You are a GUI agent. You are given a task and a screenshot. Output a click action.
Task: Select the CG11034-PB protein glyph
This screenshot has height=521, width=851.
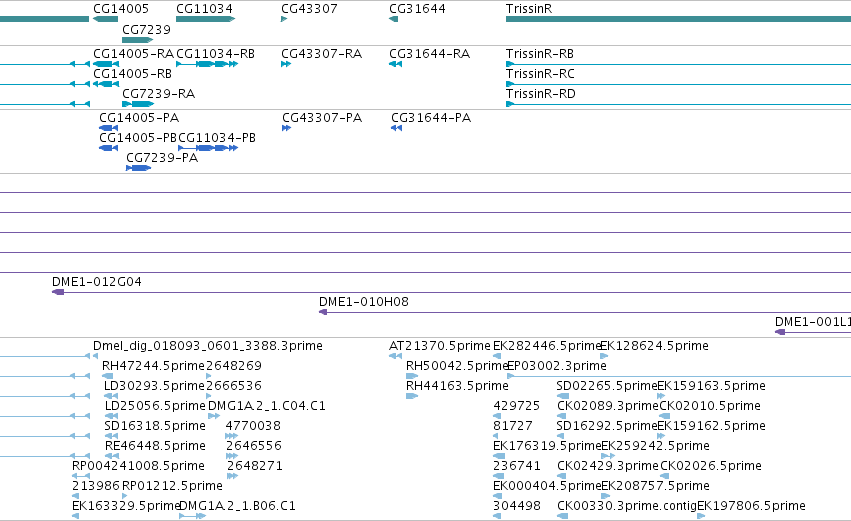coord(208,148)
